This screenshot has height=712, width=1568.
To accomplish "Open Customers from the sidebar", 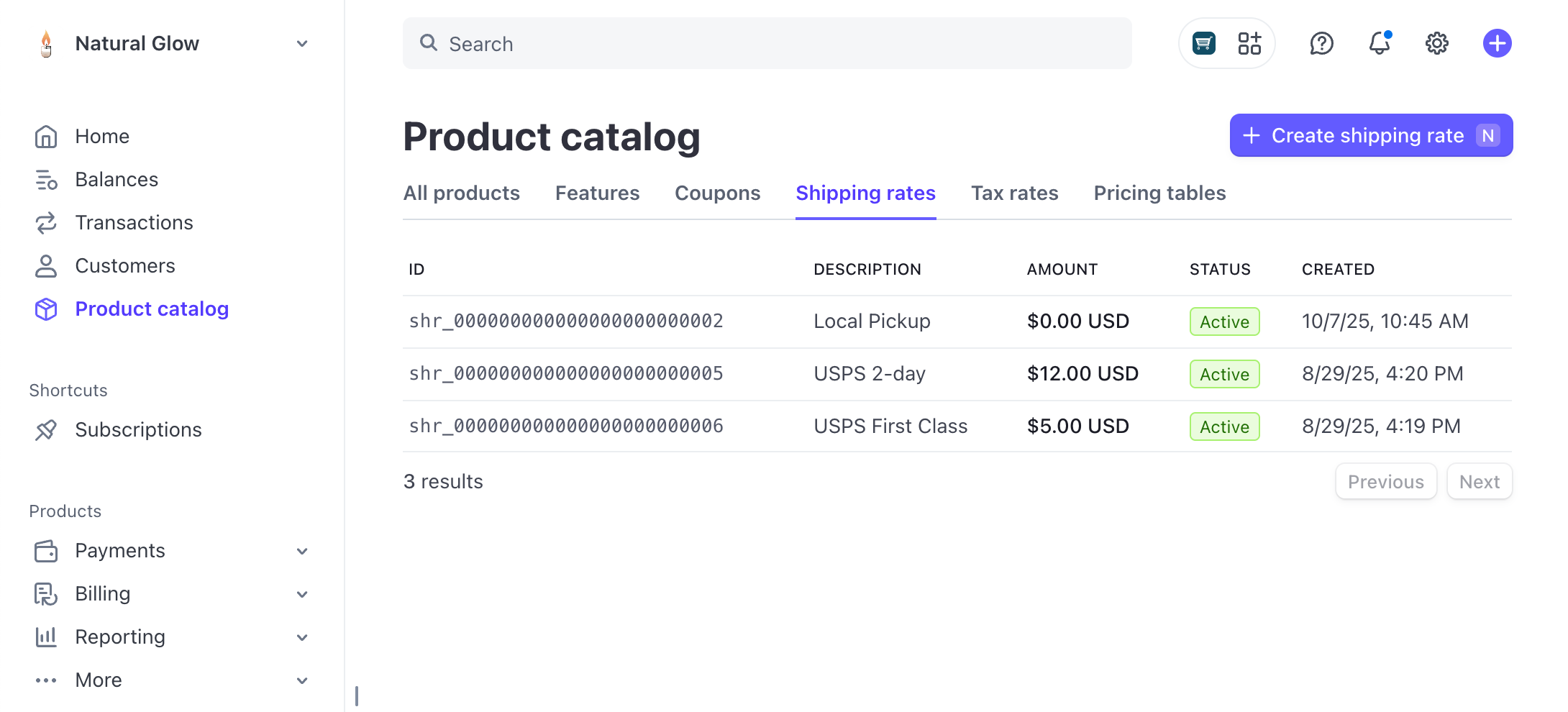I will 125,265.
